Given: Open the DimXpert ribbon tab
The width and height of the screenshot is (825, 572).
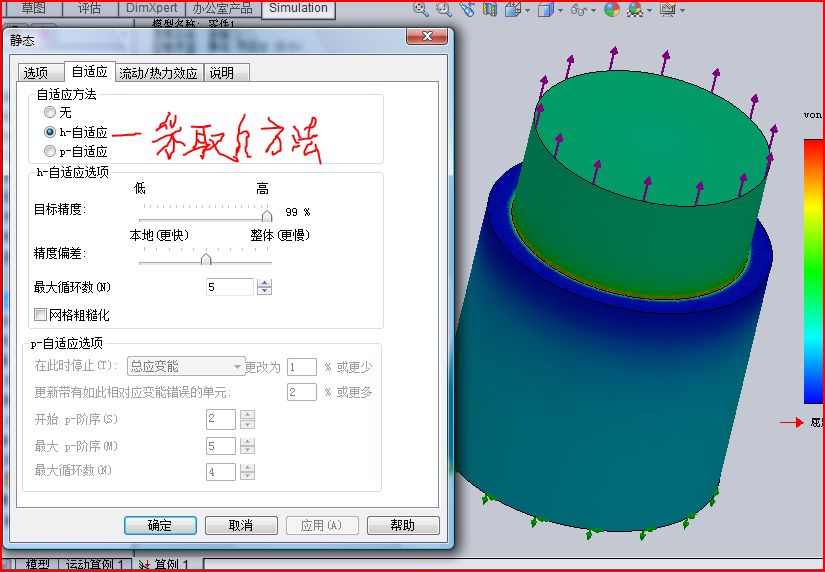Looking at the screenshot, I should click(152, 8).
